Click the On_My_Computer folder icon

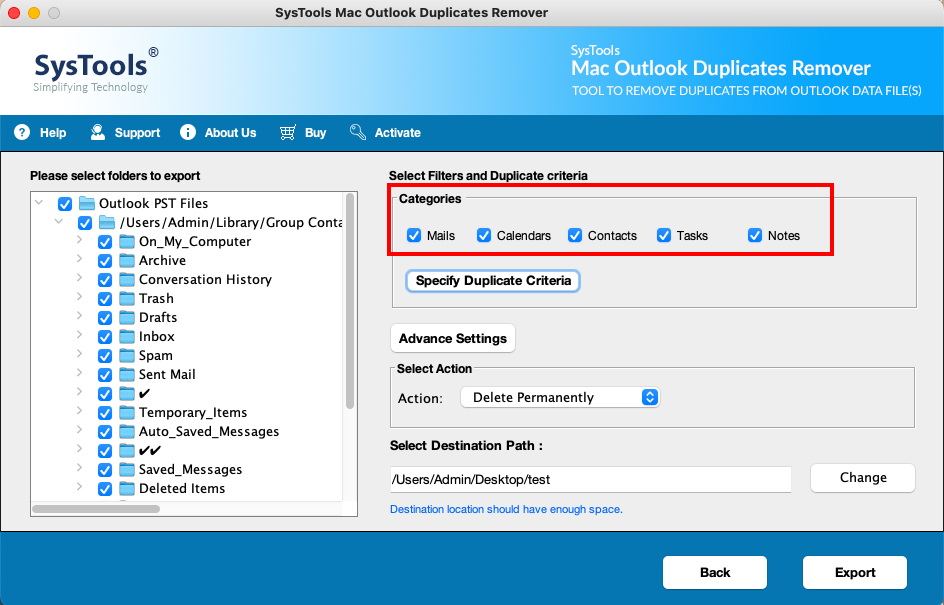pyautogui.click(x=127, y=241)
